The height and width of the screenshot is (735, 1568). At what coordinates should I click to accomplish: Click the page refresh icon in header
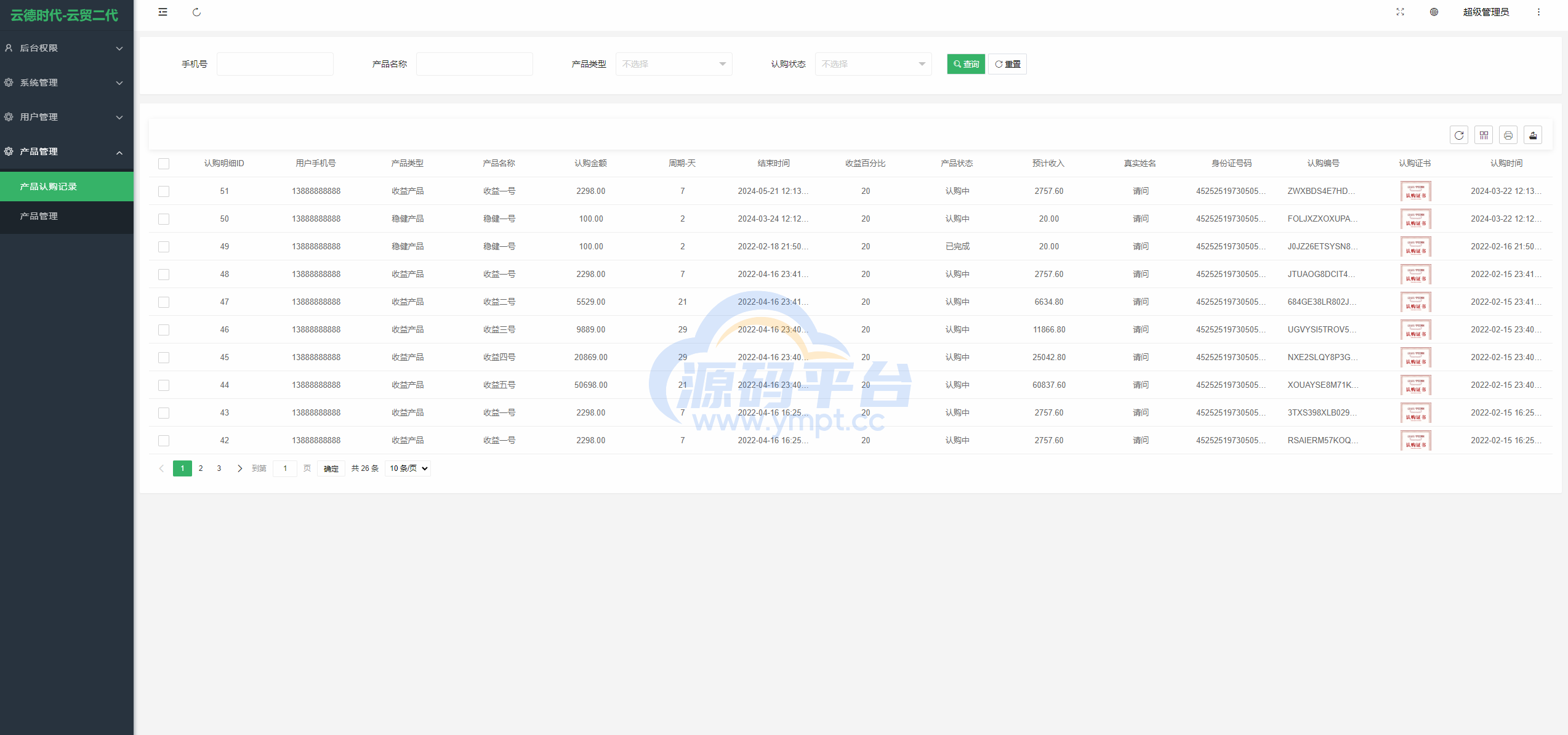pos(196,12)
